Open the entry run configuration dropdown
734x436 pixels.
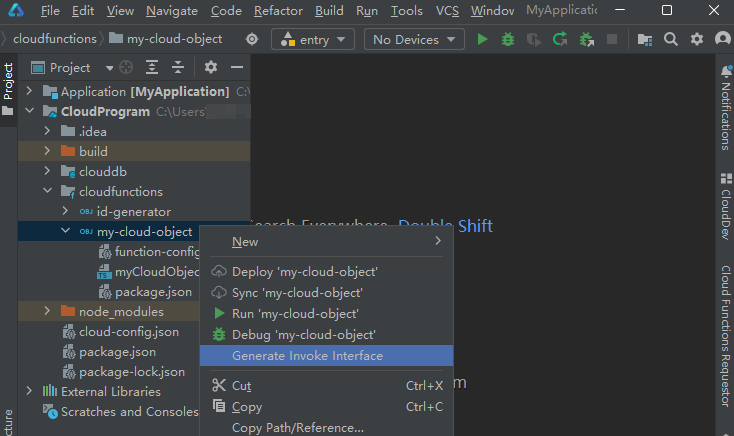click(x=313, y=39)
